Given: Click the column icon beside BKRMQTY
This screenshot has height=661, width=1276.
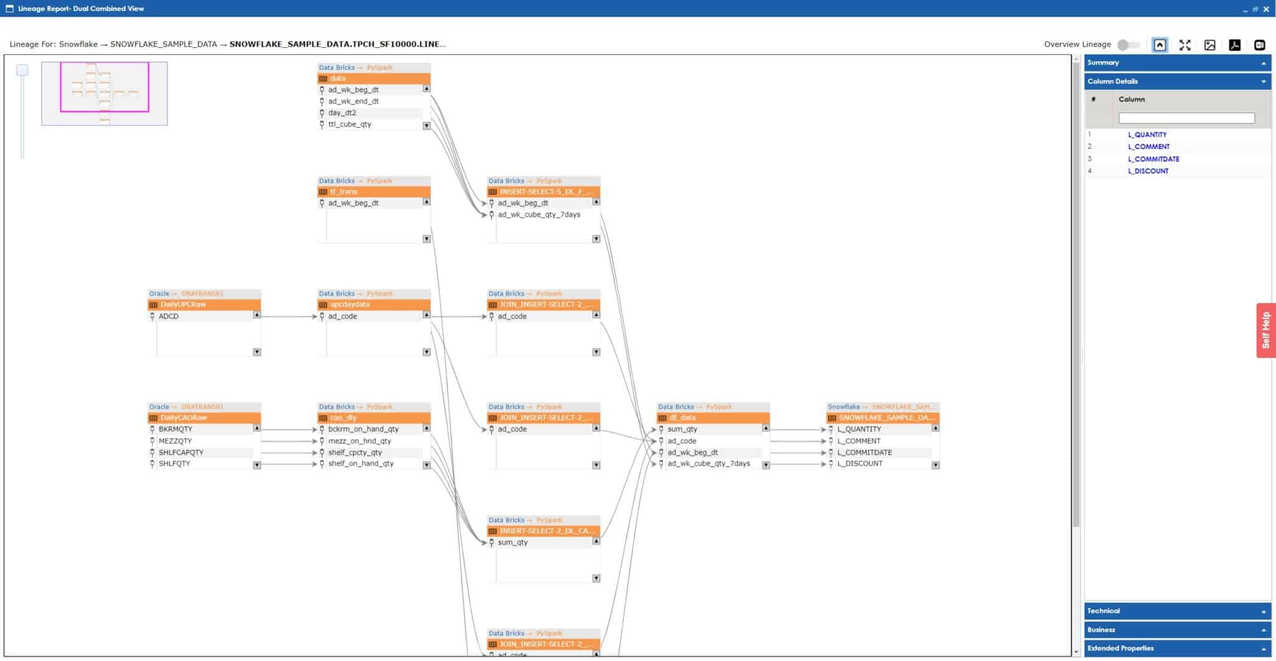Looking at the screenshot, I should [152, 429].
